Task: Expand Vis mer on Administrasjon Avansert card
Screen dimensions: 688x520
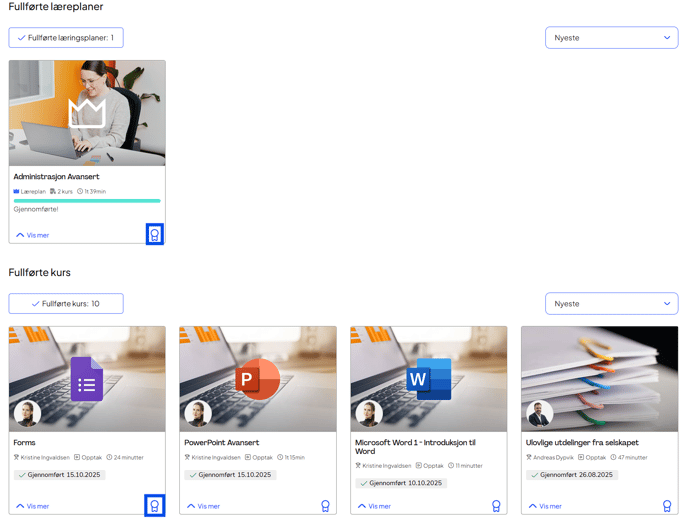Action: 32,235
